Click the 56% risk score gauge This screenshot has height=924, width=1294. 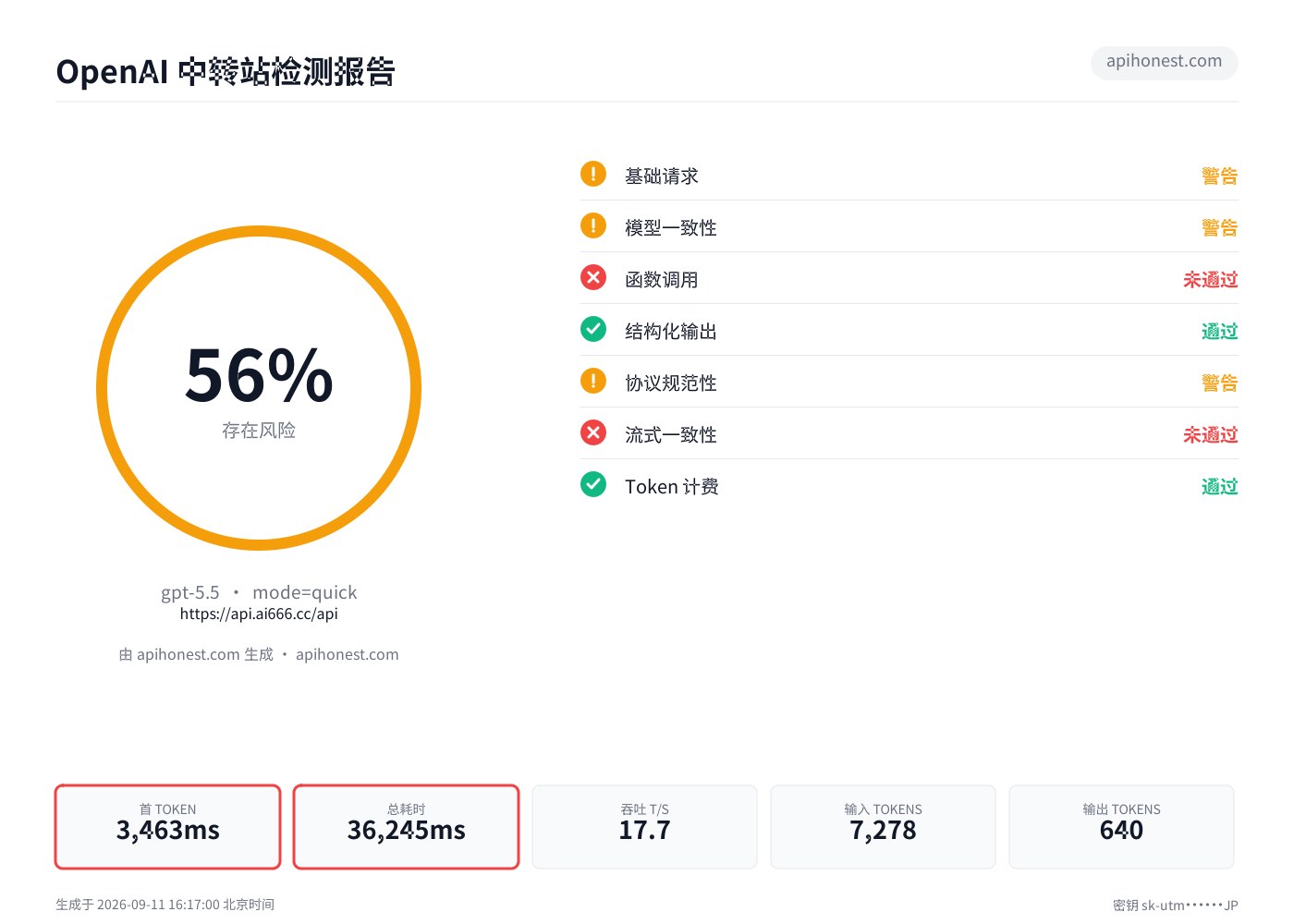tap(259, 388)
